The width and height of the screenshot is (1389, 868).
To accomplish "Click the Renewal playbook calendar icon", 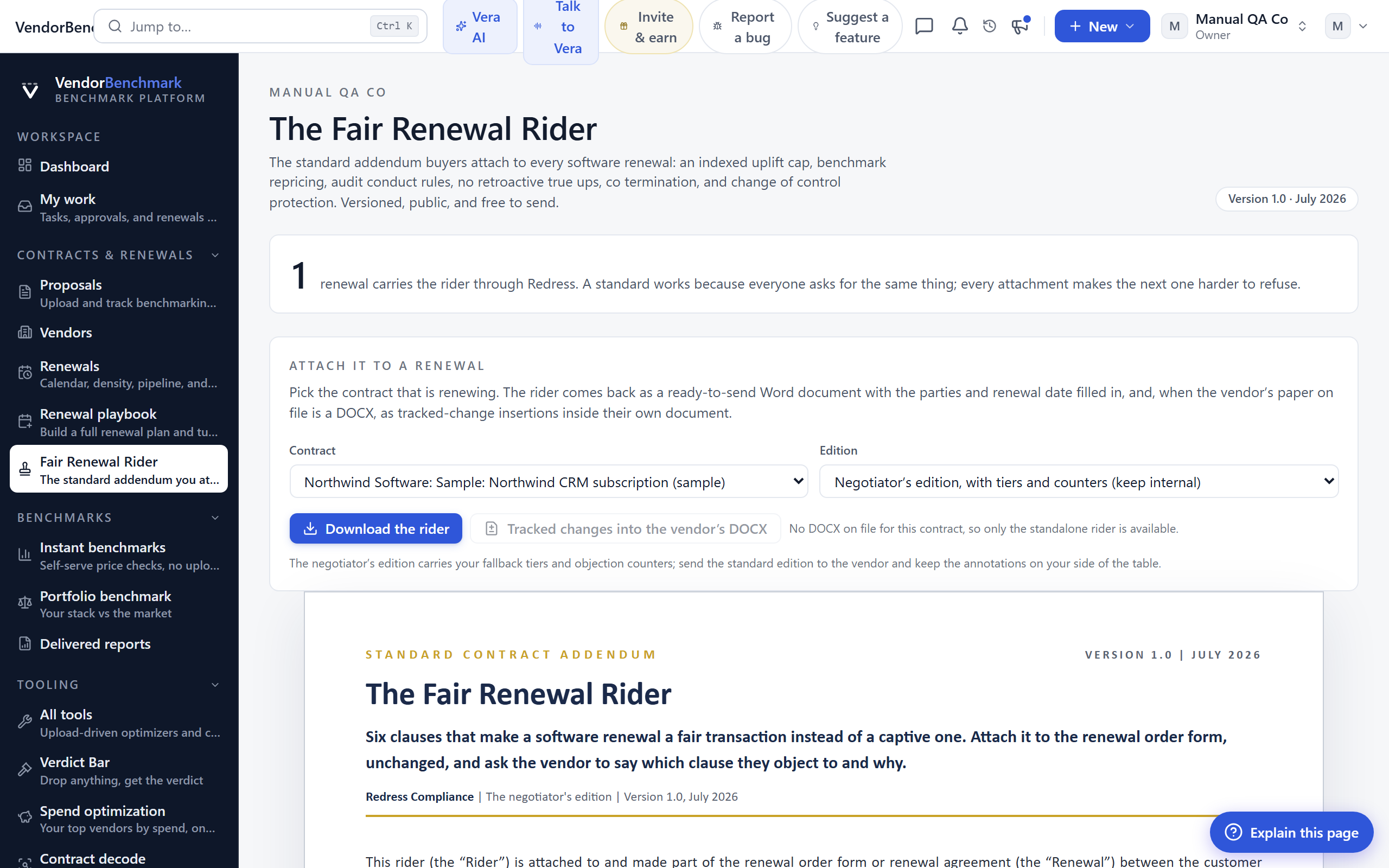I will point(24,422).
